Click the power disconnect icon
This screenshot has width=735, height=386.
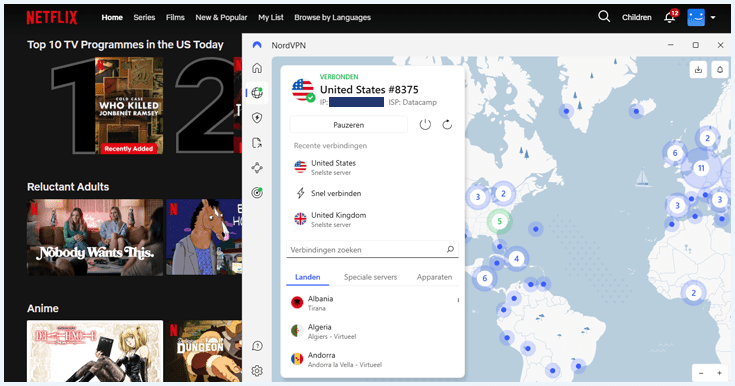(425, 125)
